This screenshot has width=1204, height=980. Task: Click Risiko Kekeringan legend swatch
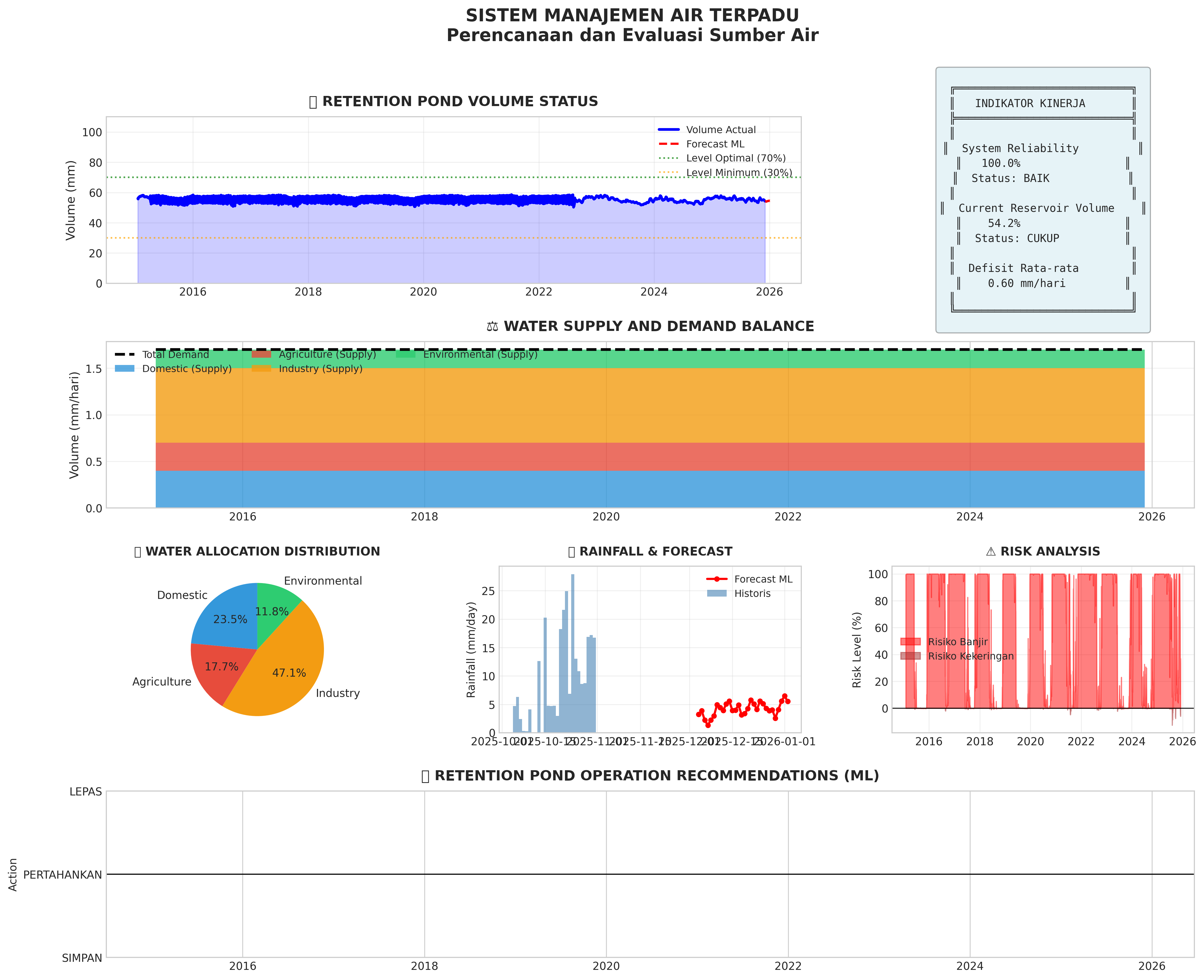coord(910,656)
